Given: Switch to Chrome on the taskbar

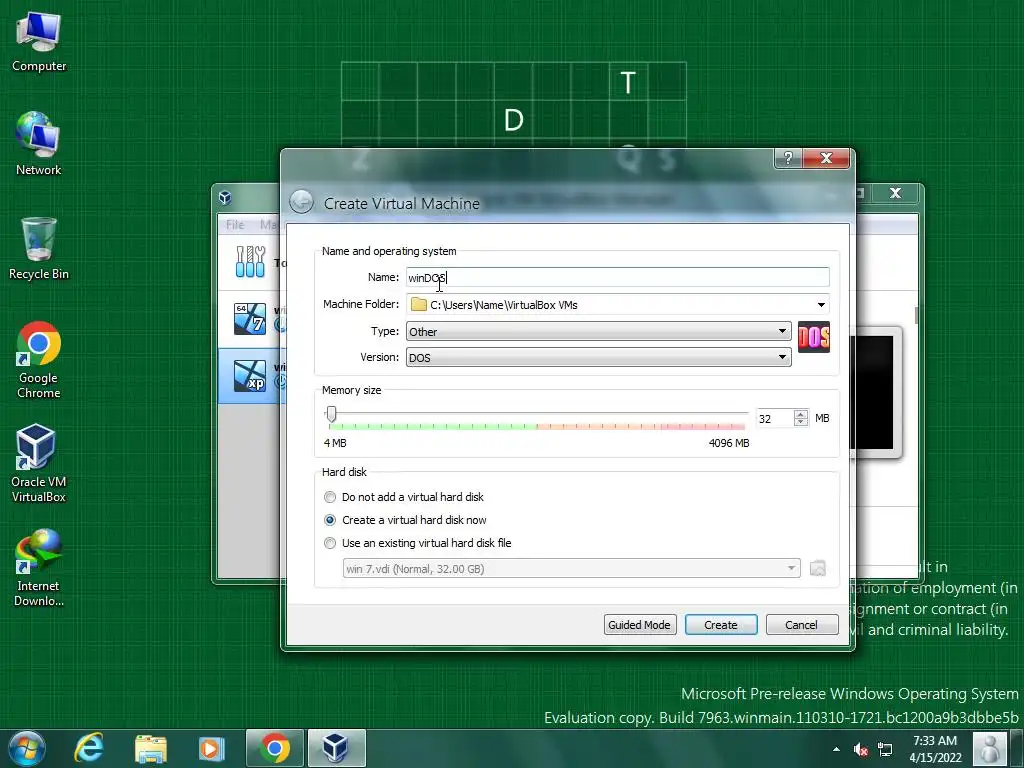Looking at the screenshot, I should pos(275,748).
